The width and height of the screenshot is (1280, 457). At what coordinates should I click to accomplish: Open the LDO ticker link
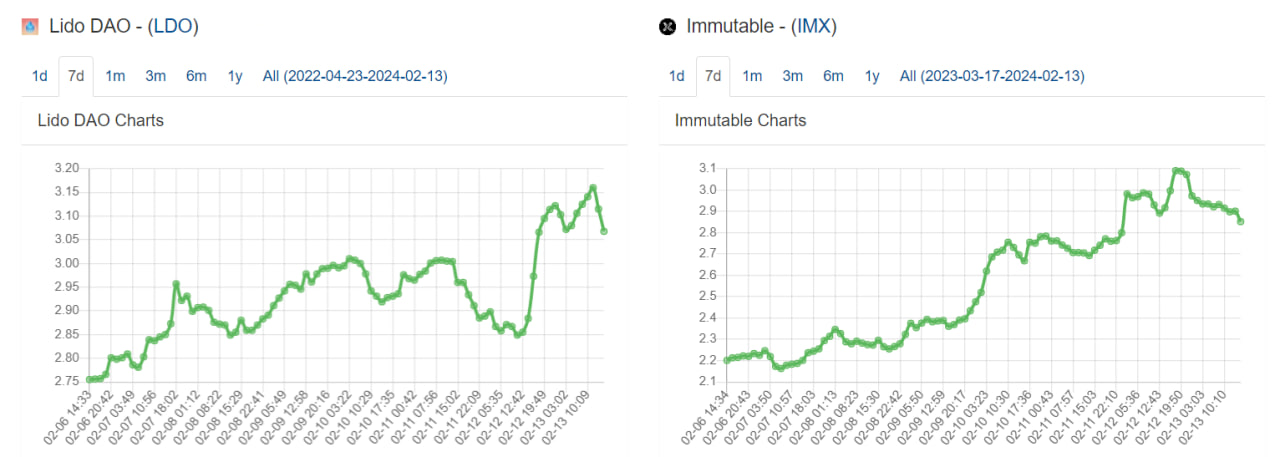click(x=173, y=27)
